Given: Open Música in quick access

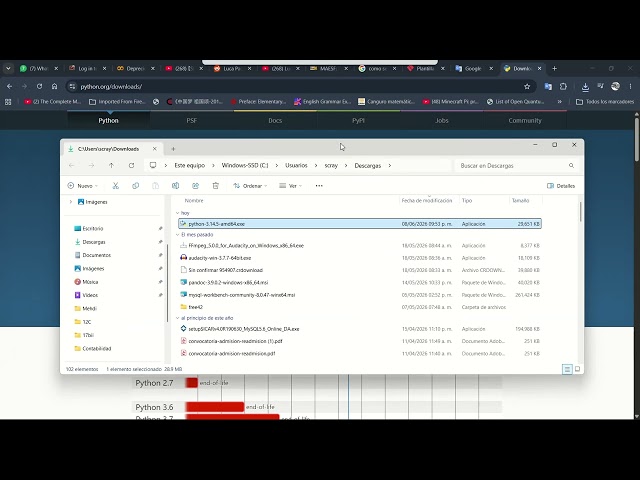Looking at the screenshot, I should point(90,282).
